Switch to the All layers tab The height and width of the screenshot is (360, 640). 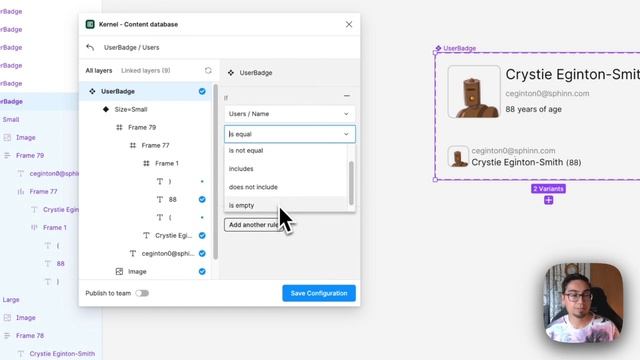99,71
